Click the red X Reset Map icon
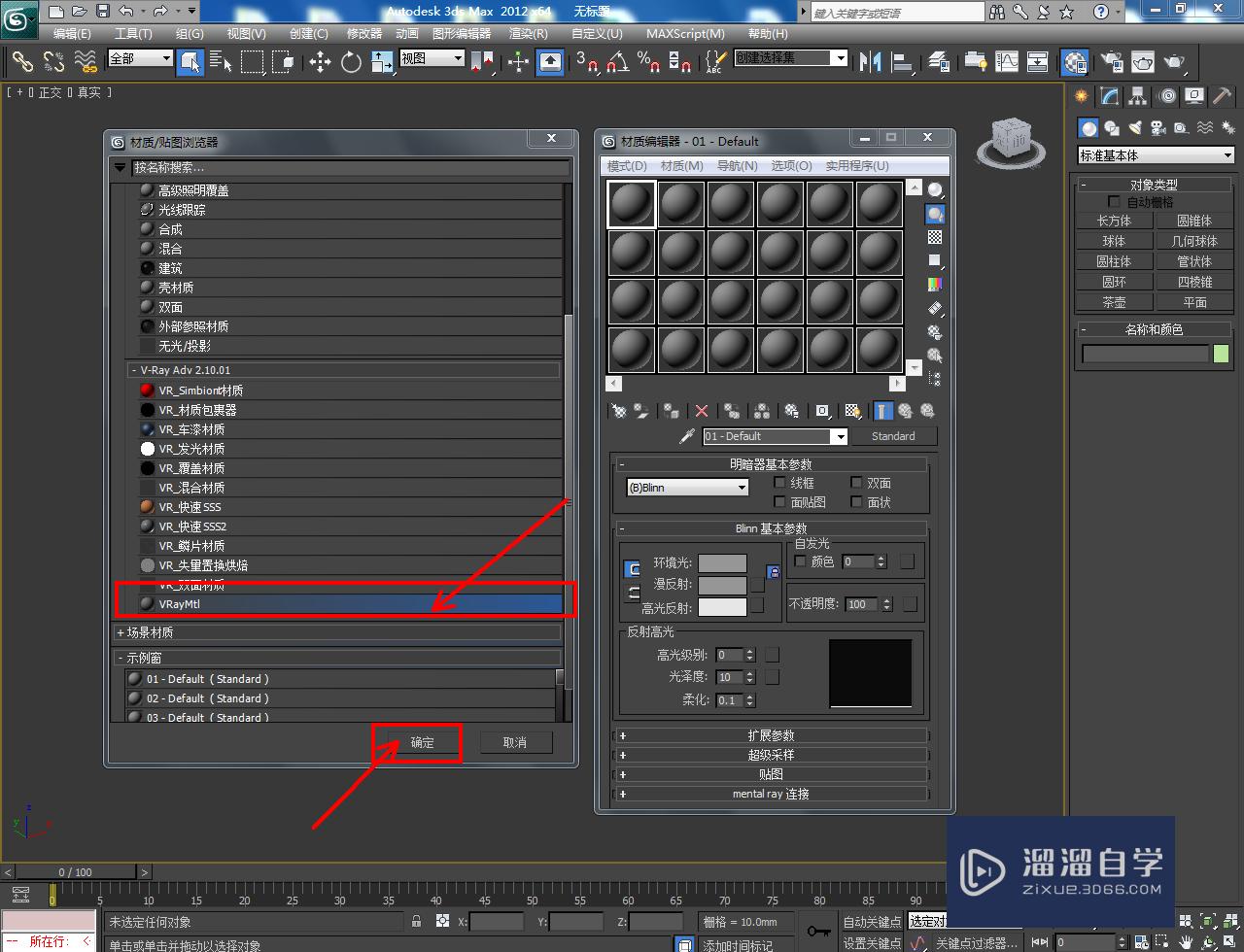Viewport: 1244px width, 952px height. 702,411
